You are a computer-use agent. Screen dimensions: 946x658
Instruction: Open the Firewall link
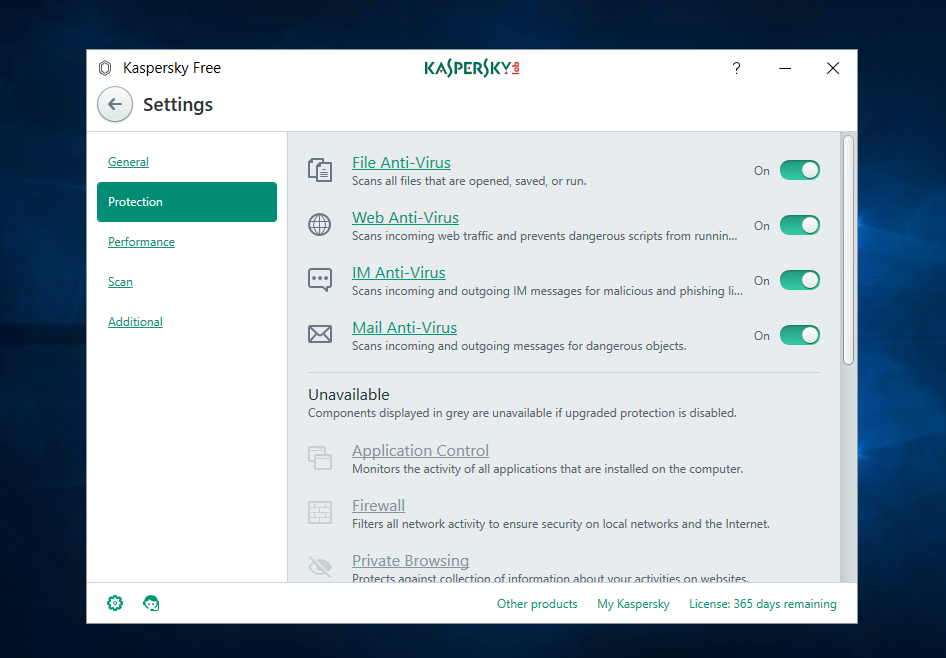[x=378, y=505]
